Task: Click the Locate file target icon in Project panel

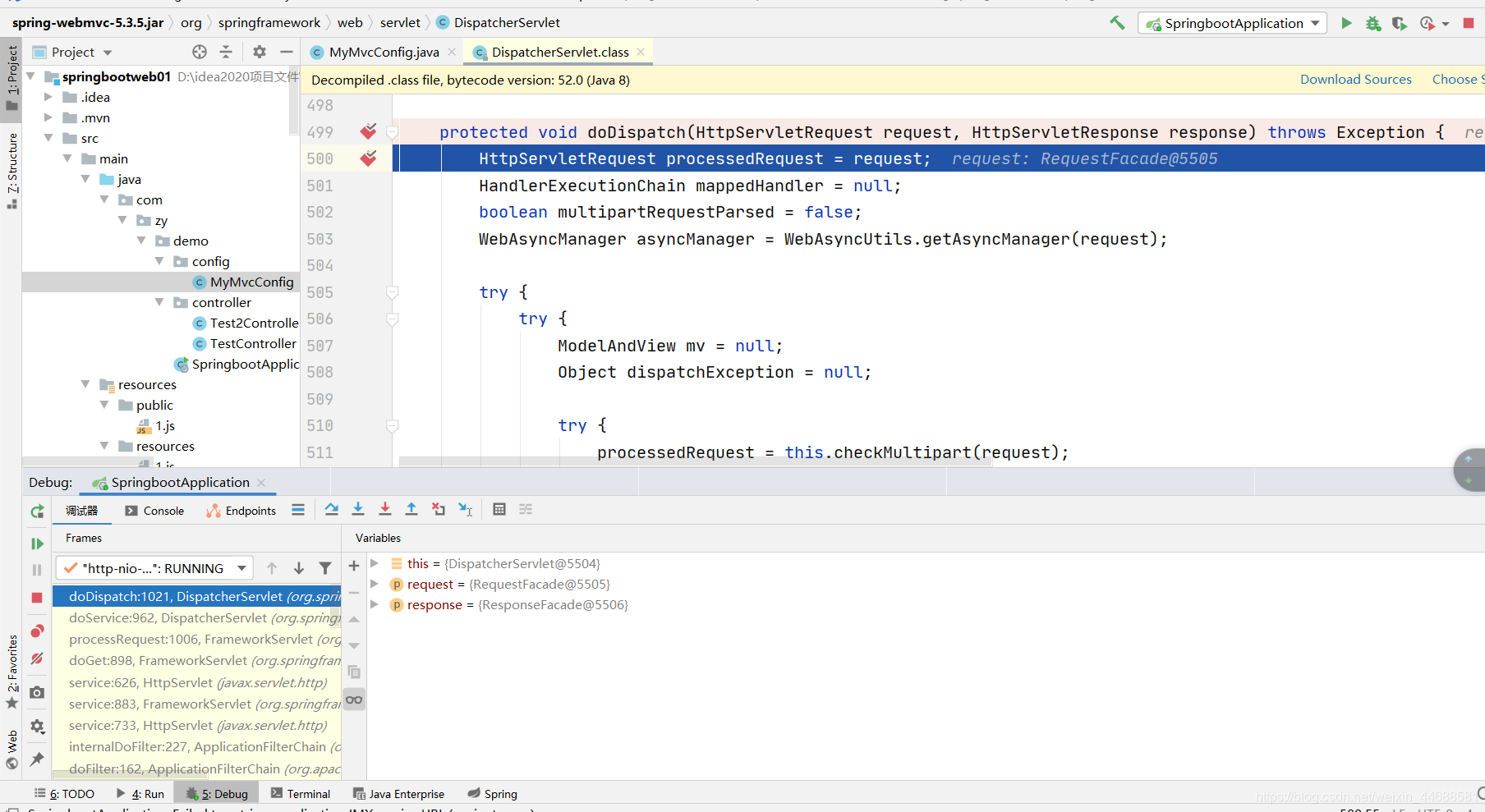Action: 200,52
